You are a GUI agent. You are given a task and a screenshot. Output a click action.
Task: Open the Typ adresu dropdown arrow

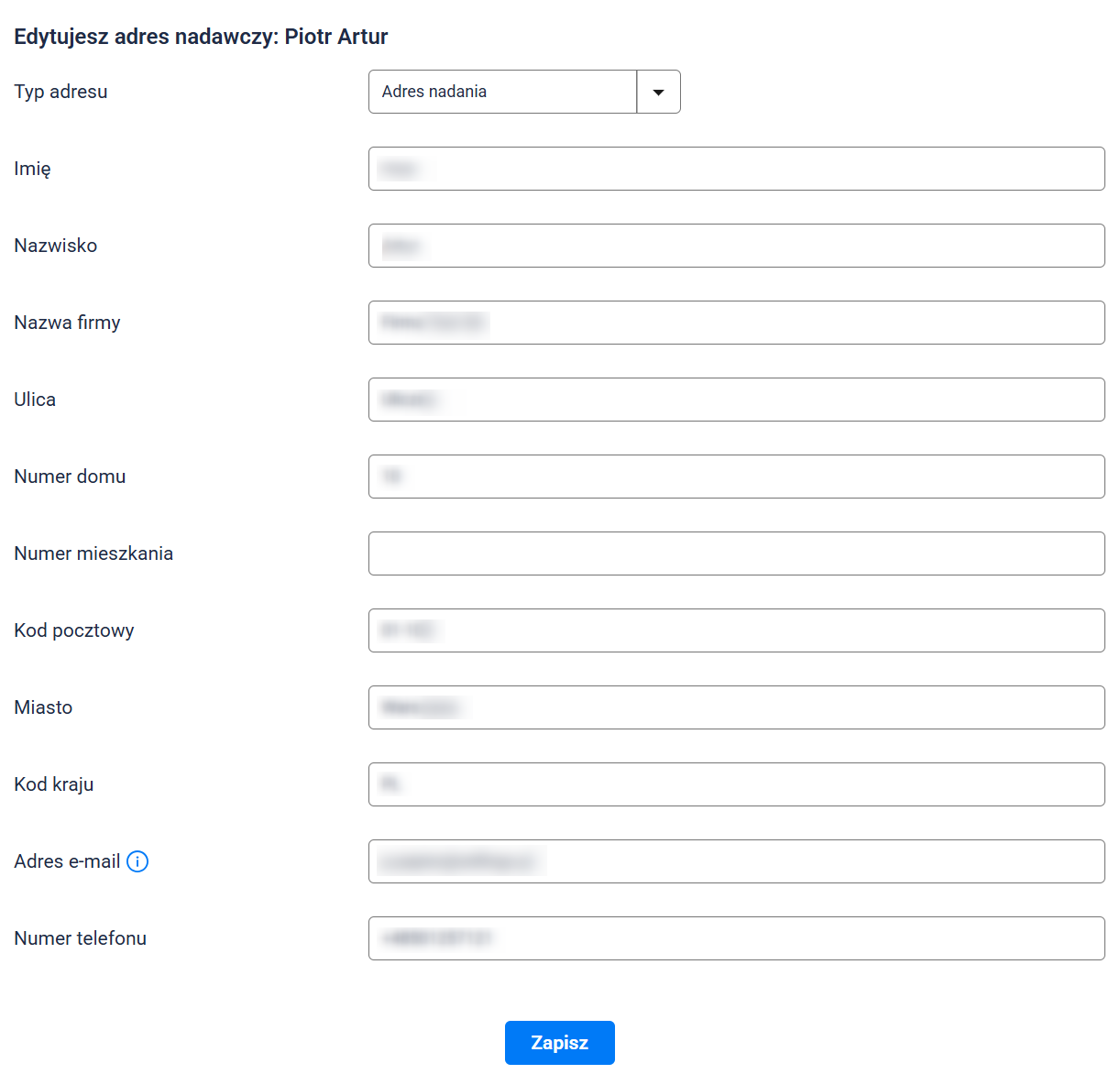pos(658,92)
